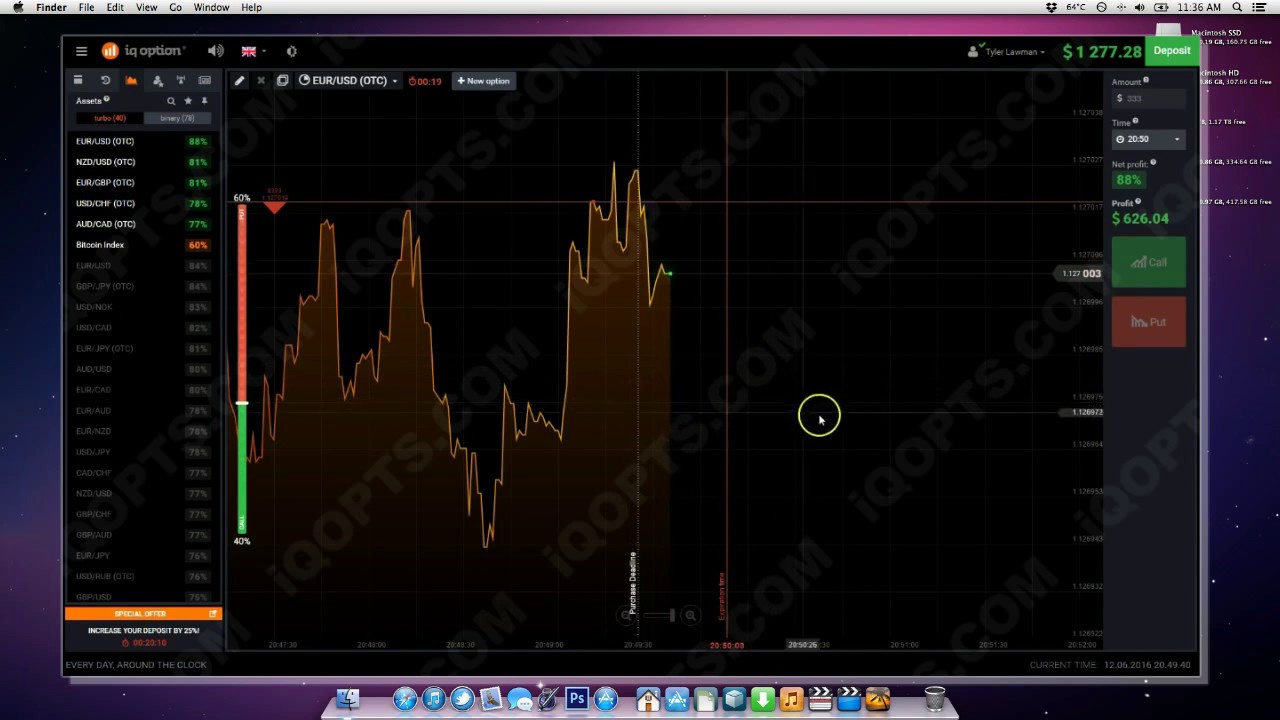Switch to the turbo (40) tab
Image resolution: width=1280 pixels, height=720 pixels.
(109, 118)
